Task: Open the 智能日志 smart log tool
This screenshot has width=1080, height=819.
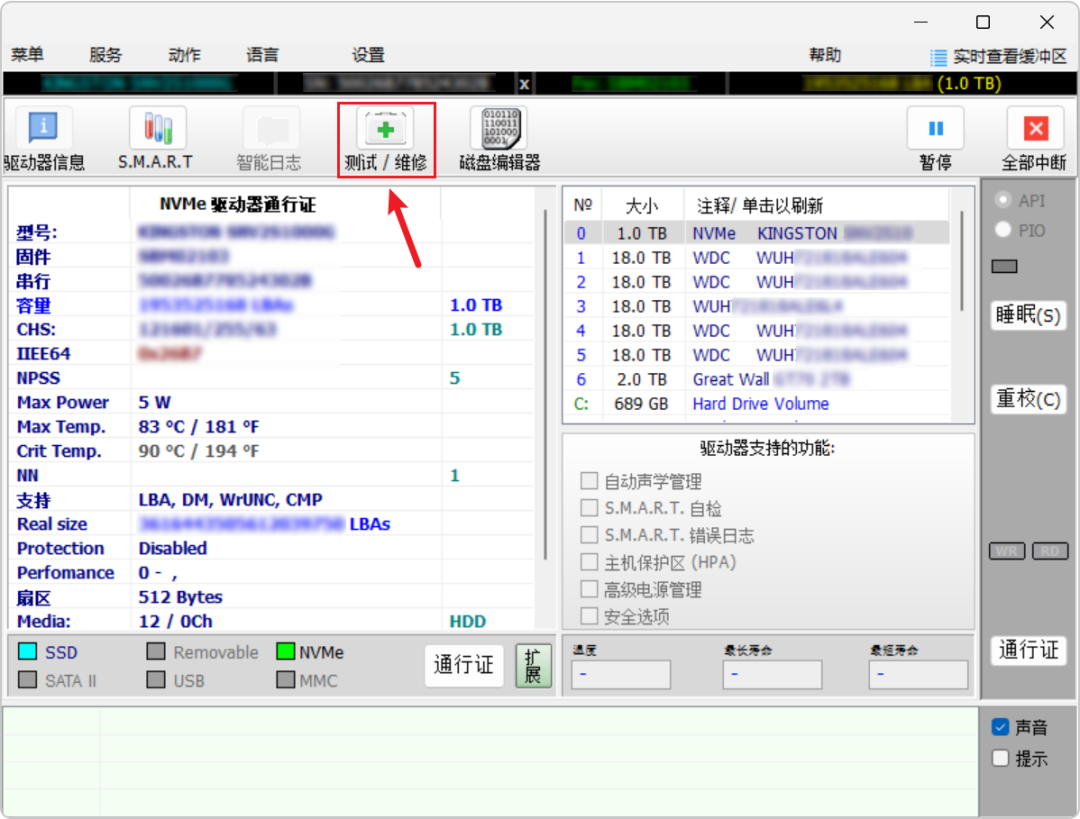Action: pos(269,139)
